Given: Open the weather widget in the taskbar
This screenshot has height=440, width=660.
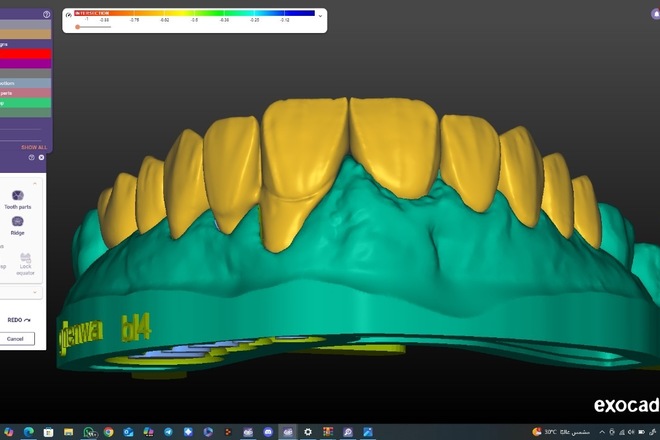Looking at the screenshot, I should click(x=561, y=432).
